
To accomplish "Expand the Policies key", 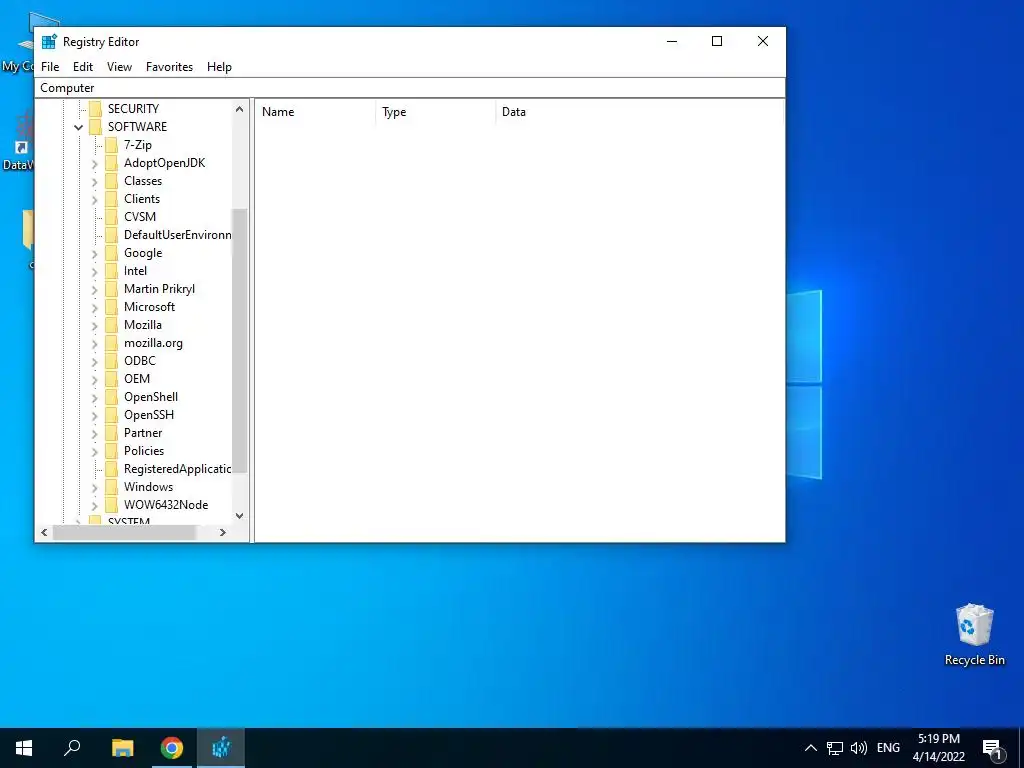I will coord(95,451).
